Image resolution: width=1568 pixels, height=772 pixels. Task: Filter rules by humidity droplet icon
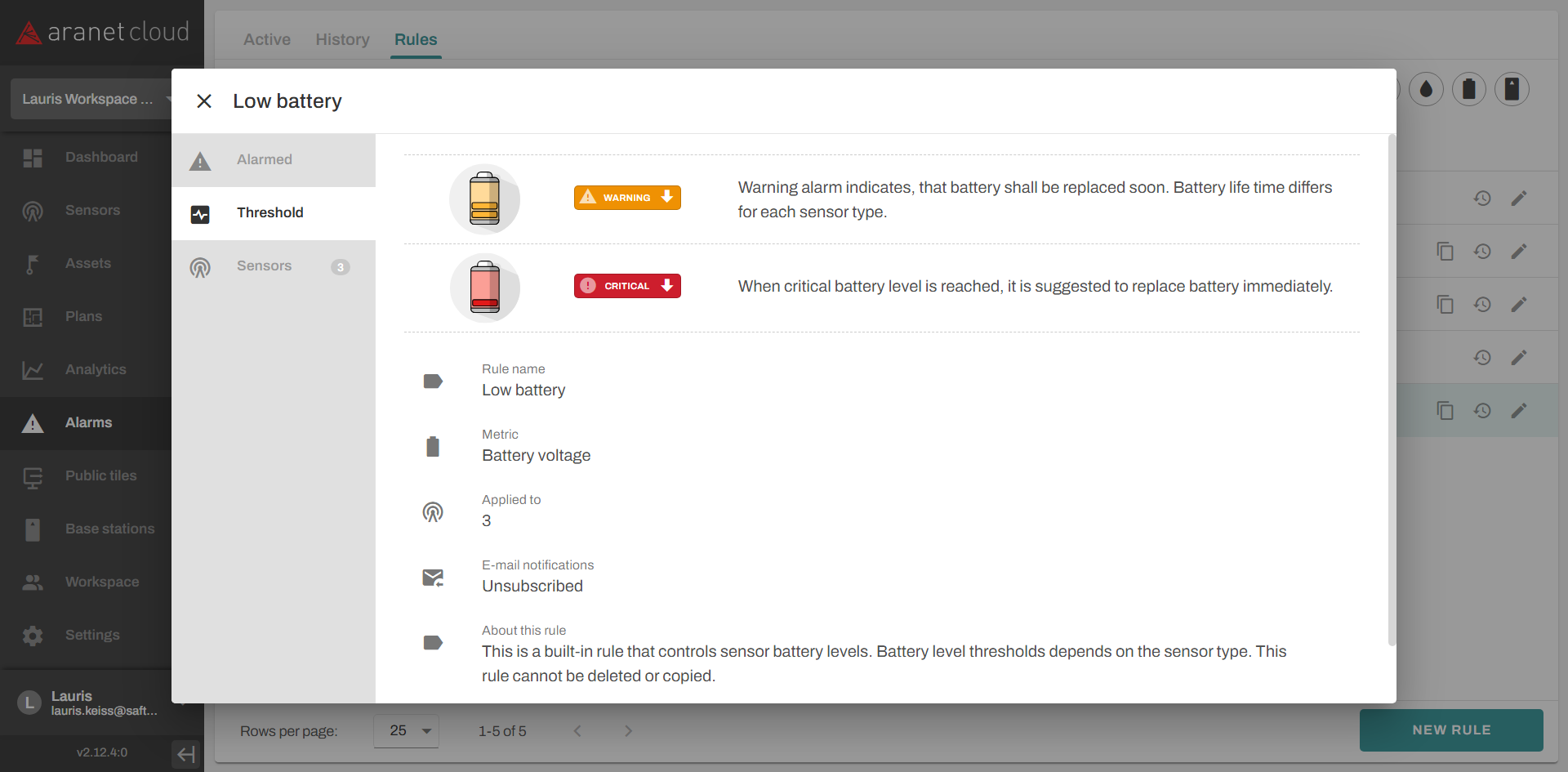(x=1426, y=89)
